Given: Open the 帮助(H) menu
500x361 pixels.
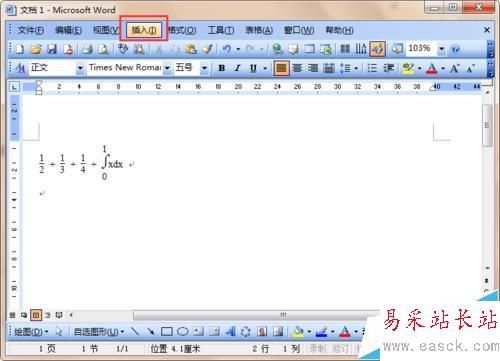Looking at the screenshot, I should point(339,30).
